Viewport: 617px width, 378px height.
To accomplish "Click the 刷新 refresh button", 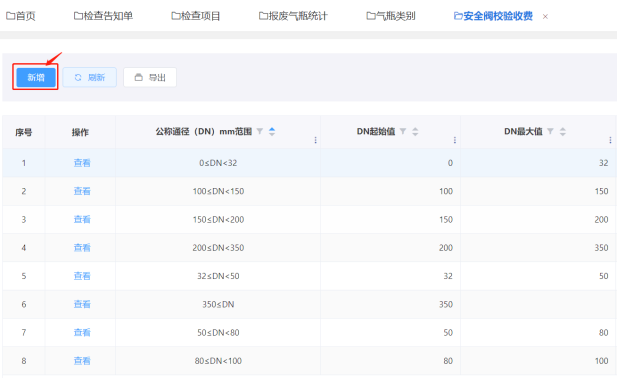I will click(90, 77).
